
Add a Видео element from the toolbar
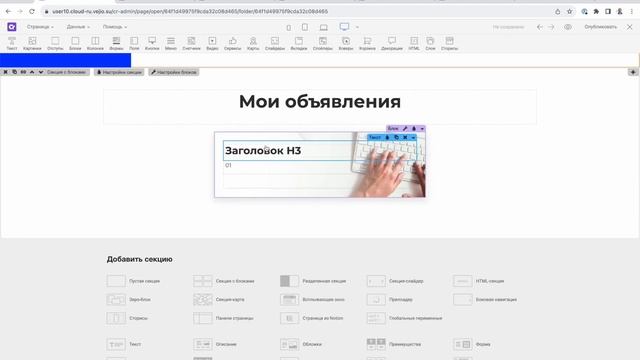(x=212, y=43)
